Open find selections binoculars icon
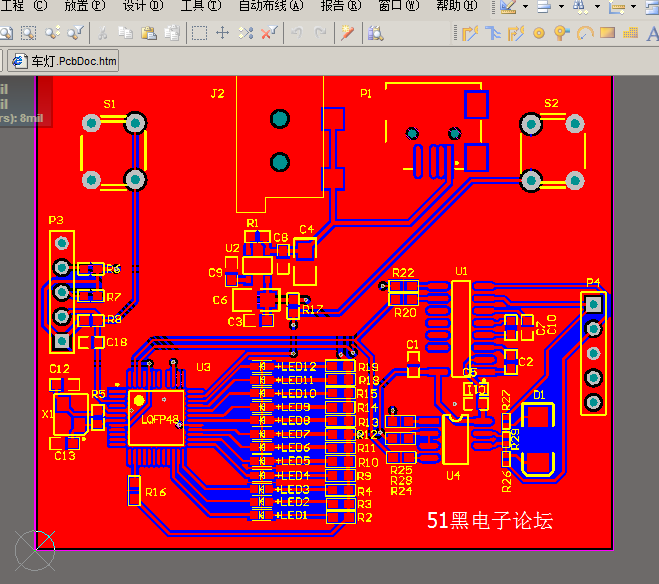The image size is (659, 584). pyautogui.click(x=580, y=7)
